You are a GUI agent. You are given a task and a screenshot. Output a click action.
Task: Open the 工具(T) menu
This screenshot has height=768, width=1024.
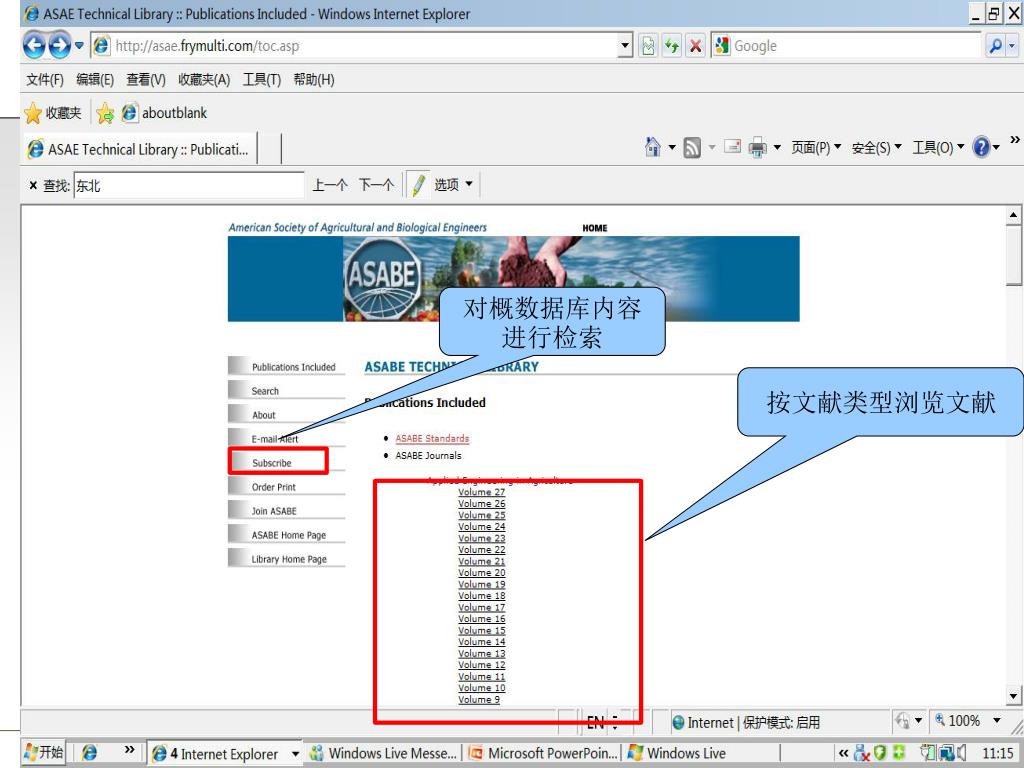coord(262,80)
